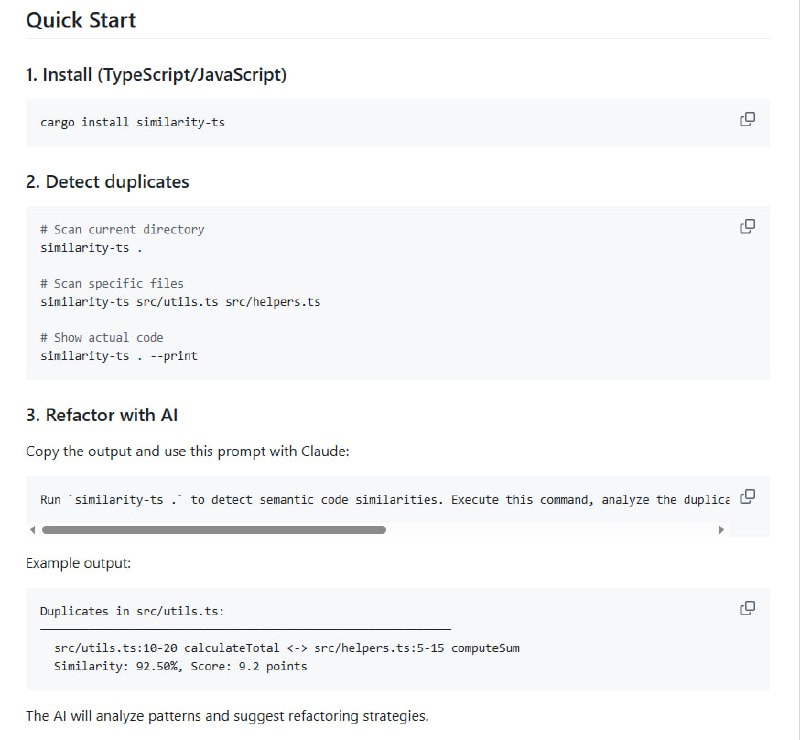Copy the Claude prompt text
The height and width of the screenshot is (740, 800).
(x=747, y=496)
